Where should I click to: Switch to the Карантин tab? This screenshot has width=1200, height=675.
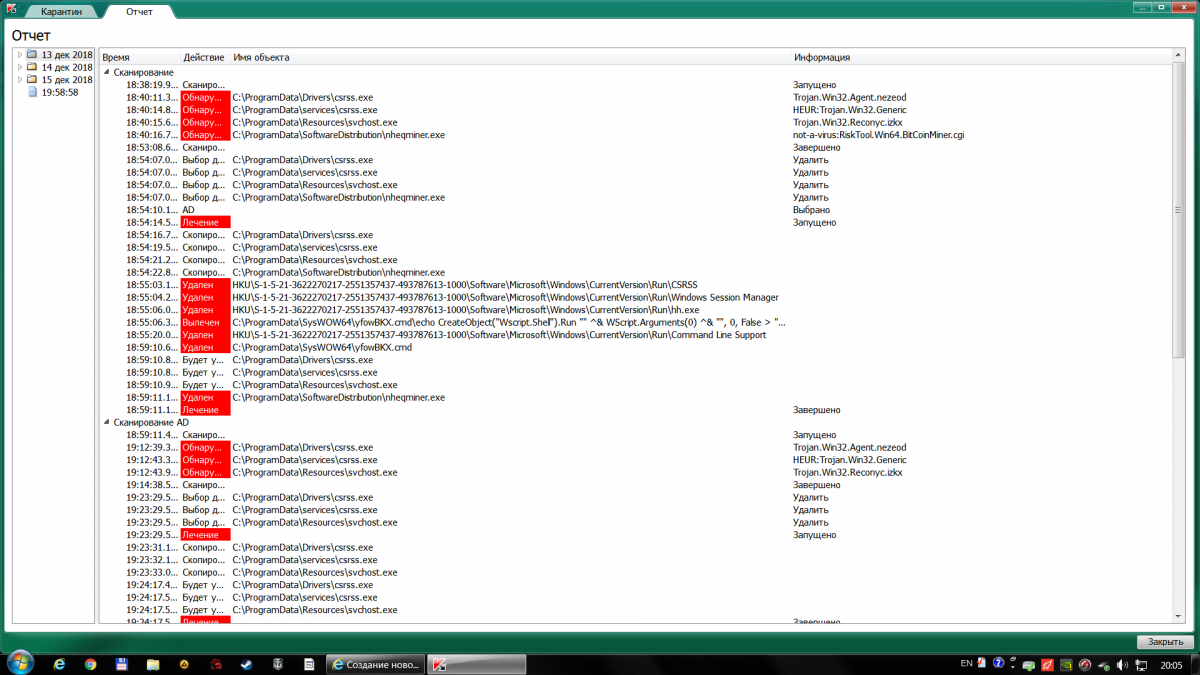click(x=61, y=12)
